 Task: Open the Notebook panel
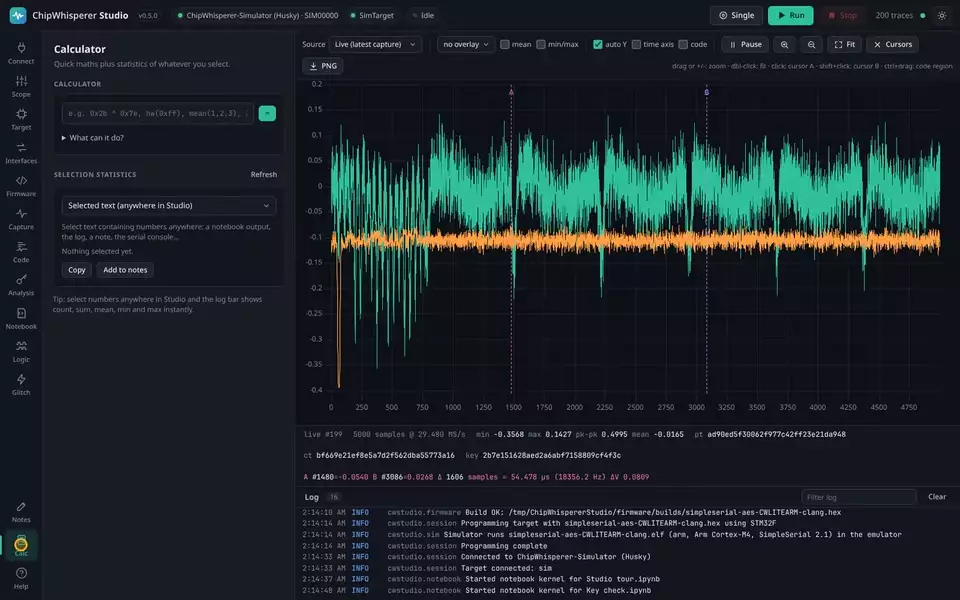21,318
